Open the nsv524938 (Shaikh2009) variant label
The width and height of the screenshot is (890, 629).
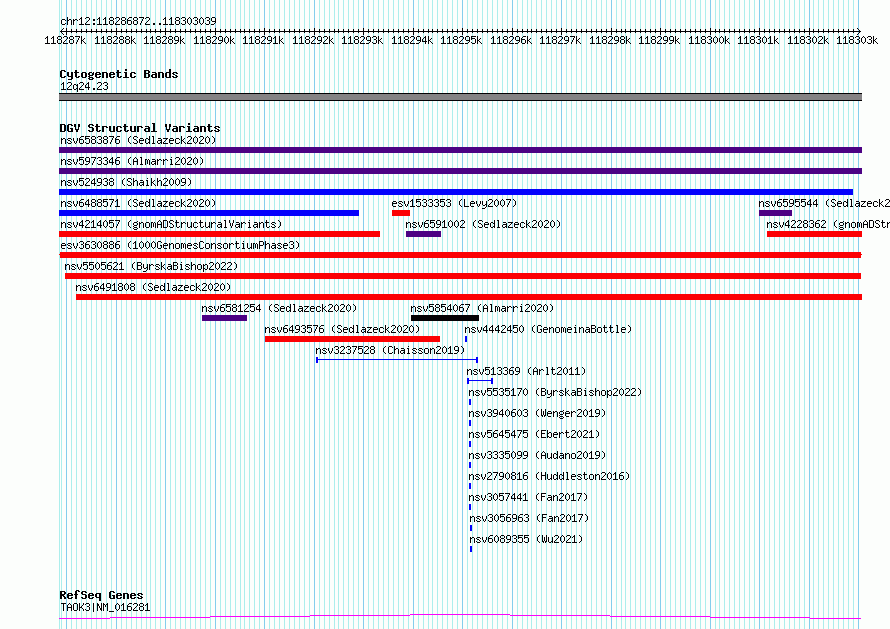click(126, 182)
